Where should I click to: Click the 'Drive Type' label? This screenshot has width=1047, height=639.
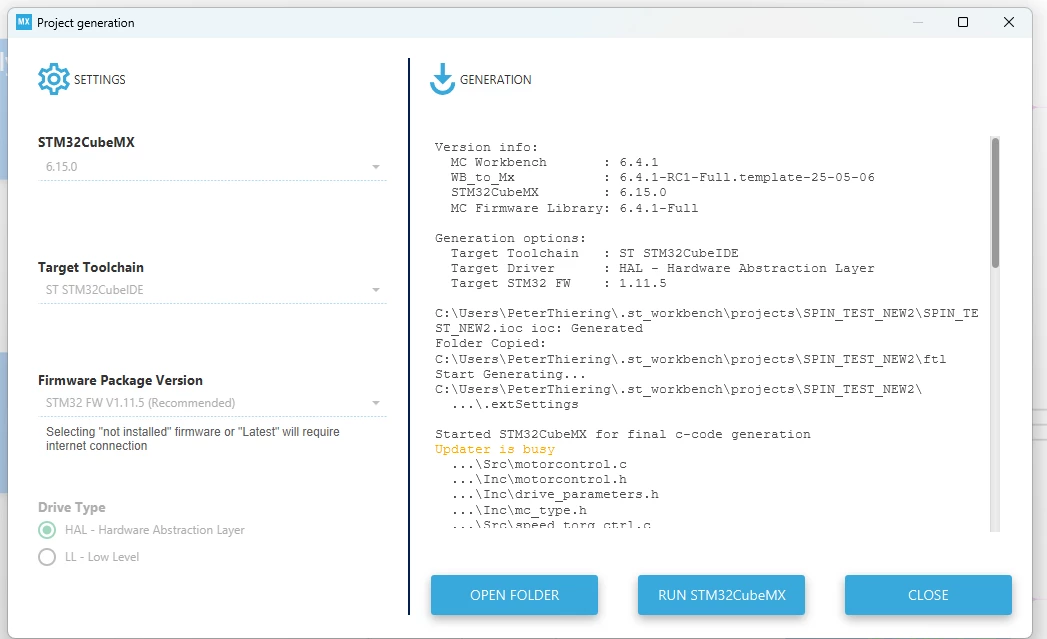(x=71, y=507)
